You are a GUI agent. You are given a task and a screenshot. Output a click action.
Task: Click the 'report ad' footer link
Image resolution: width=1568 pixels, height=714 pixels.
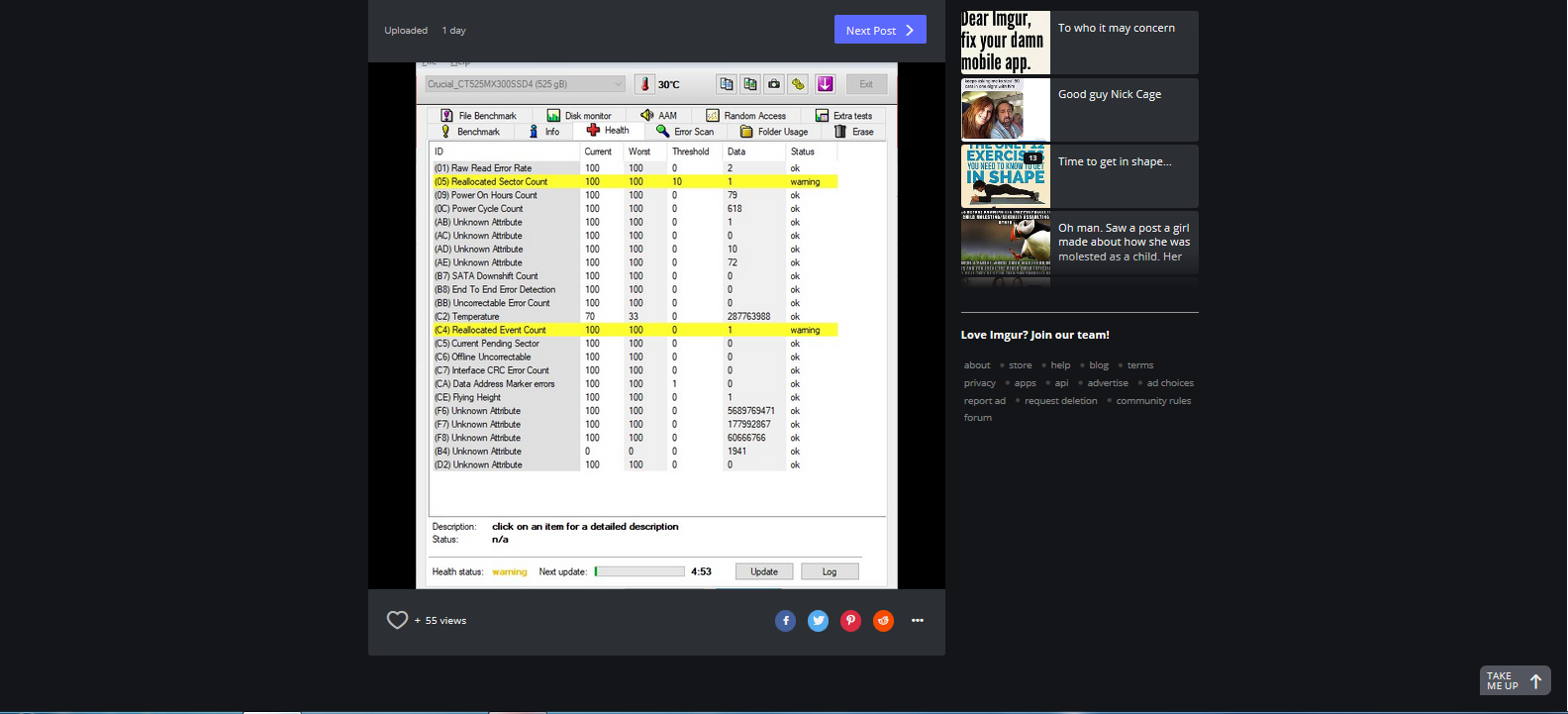(x=985, y=401)
